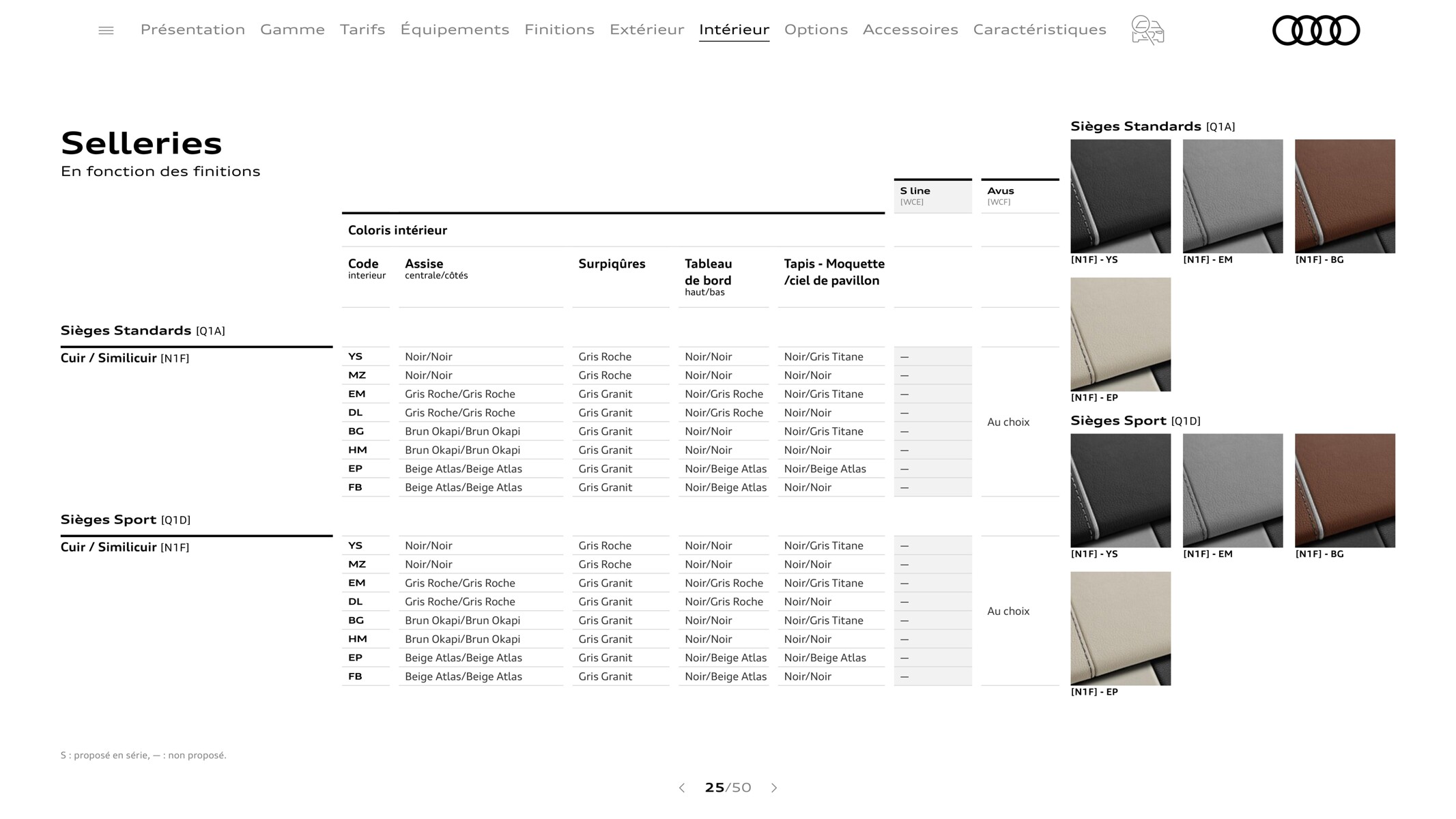Select the Intérieur tab
The image size is (1456, 819).
coord(734,29)
